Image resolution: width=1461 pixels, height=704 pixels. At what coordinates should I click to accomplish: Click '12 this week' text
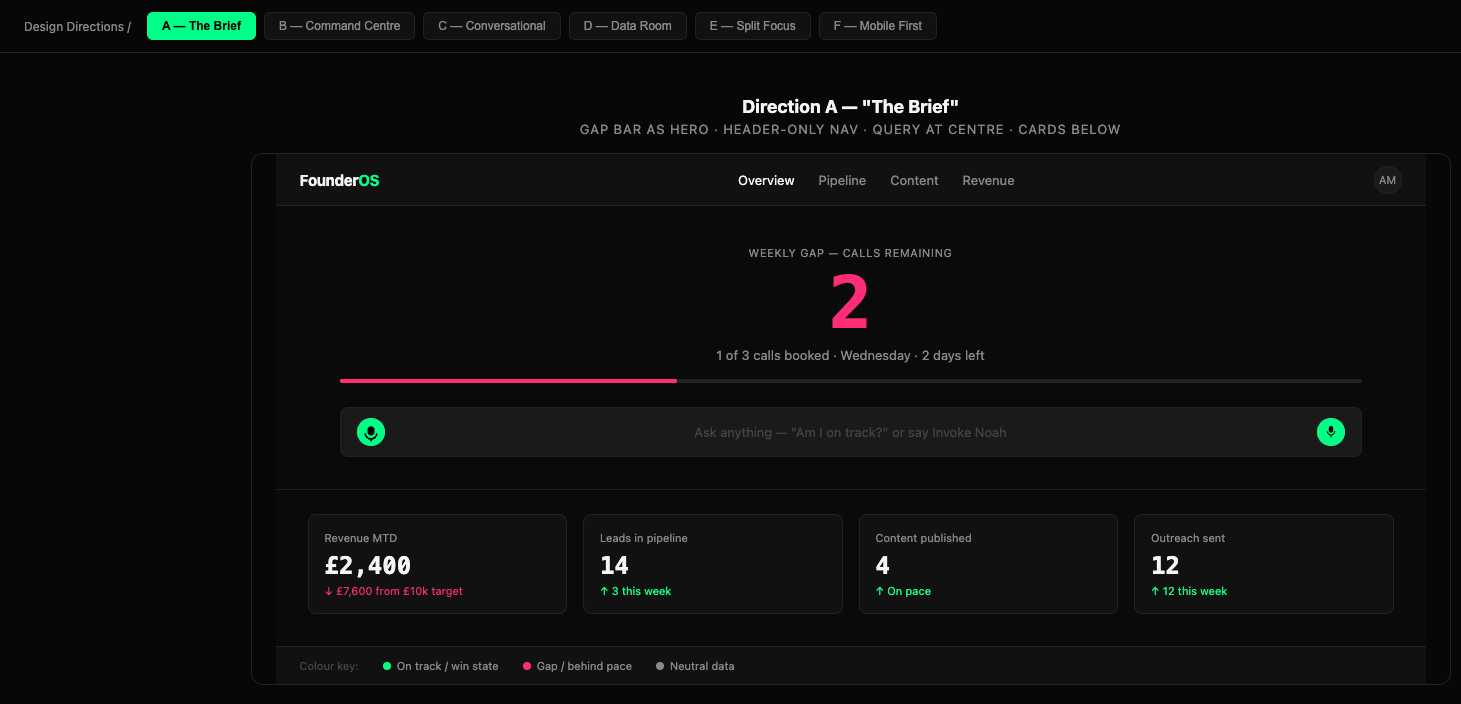[x=1195, y=591]
